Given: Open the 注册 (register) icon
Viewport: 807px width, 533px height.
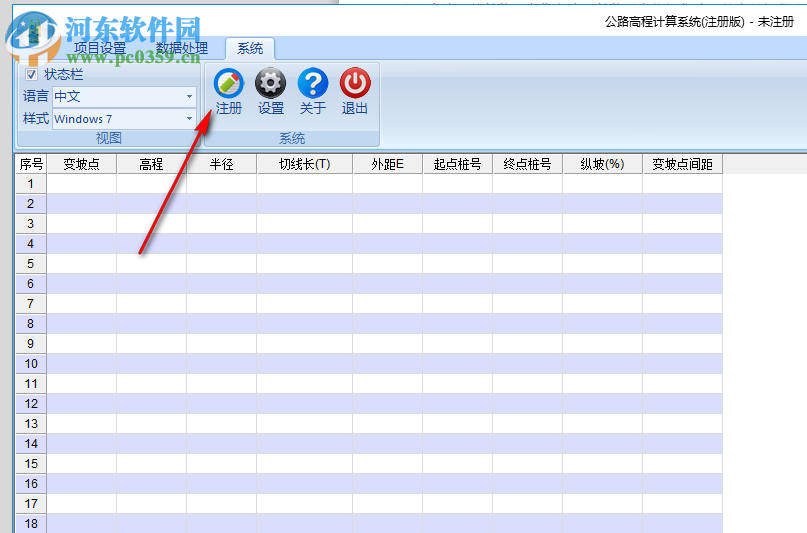Looking at the screenshot, I should click(x=229, y=91).
